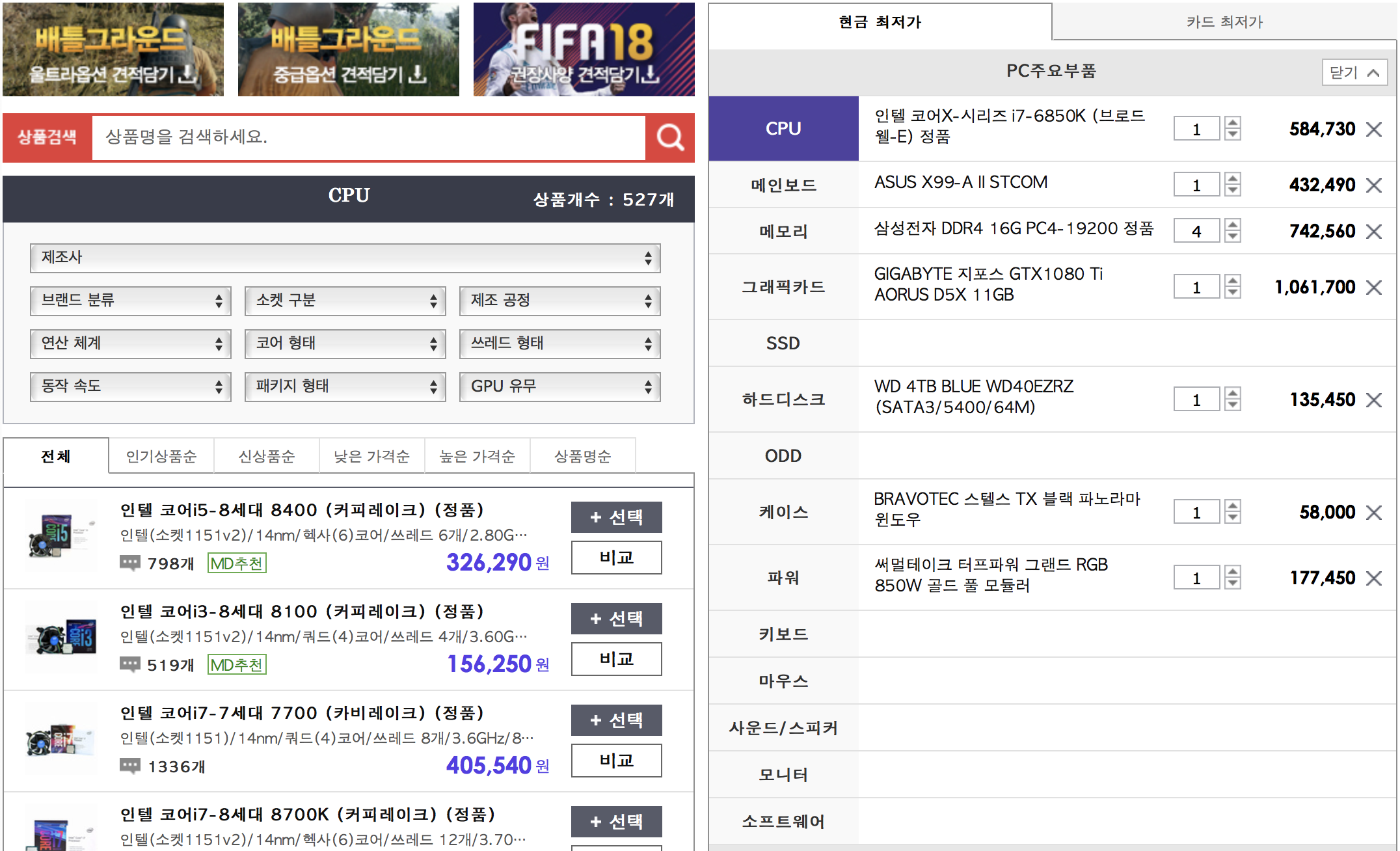Collapse the PC주요부품 section with 닫기
1400x851 pixels.
(x=1354, y=72)
